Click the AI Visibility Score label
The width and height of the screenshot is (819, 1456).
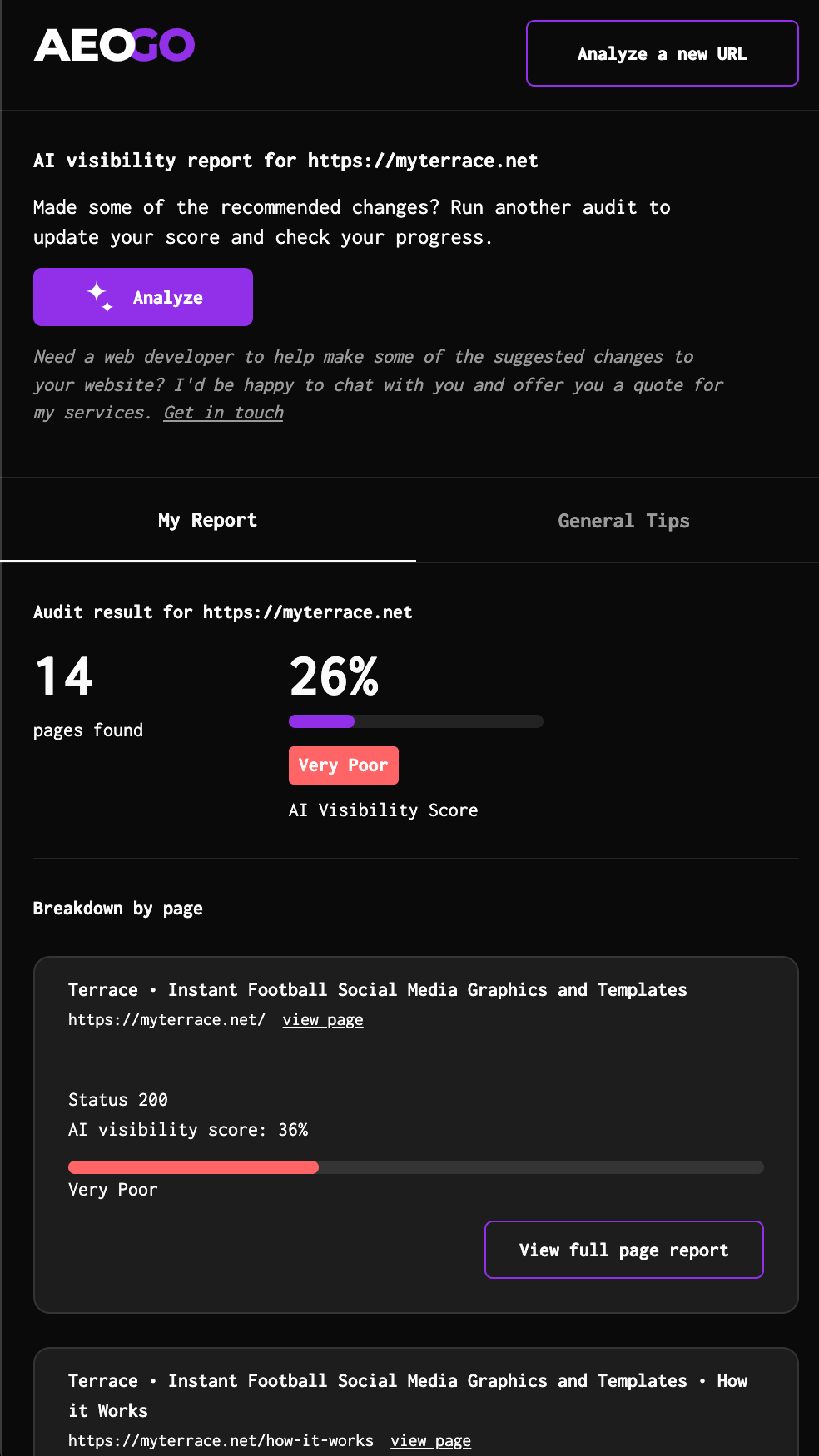tap(383, 810)
